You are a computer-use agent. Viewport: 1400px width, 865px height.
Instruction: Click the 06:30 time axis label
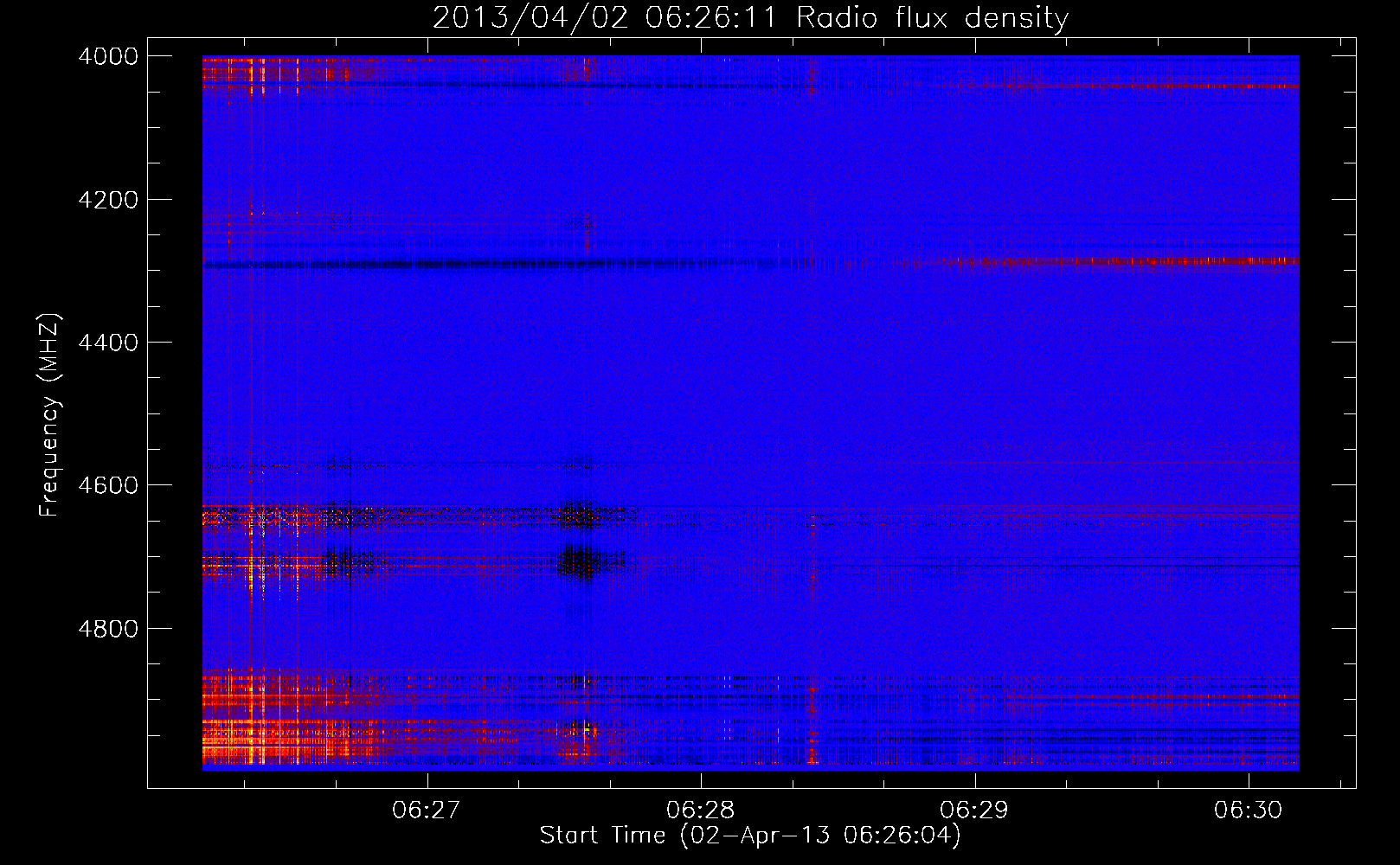click(1249, 811)
